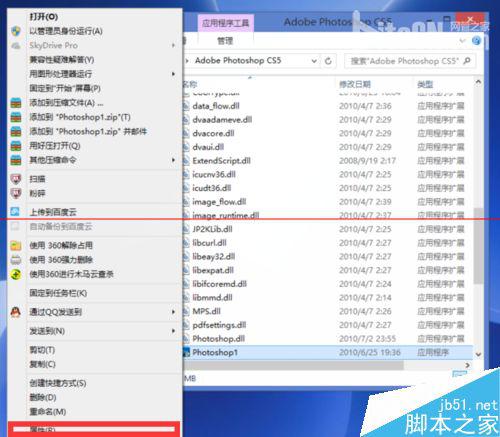
Task: Sort files by the 类型 column header
Action: 425,84
